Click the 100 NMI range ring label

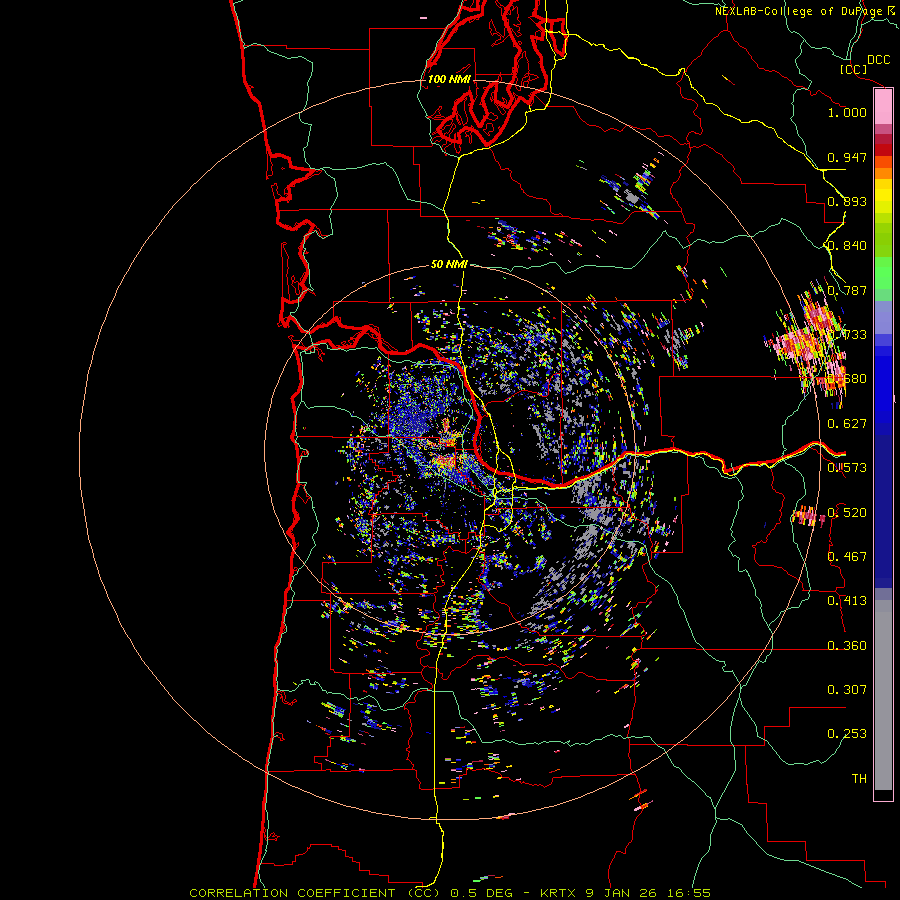tap(449, 79)
